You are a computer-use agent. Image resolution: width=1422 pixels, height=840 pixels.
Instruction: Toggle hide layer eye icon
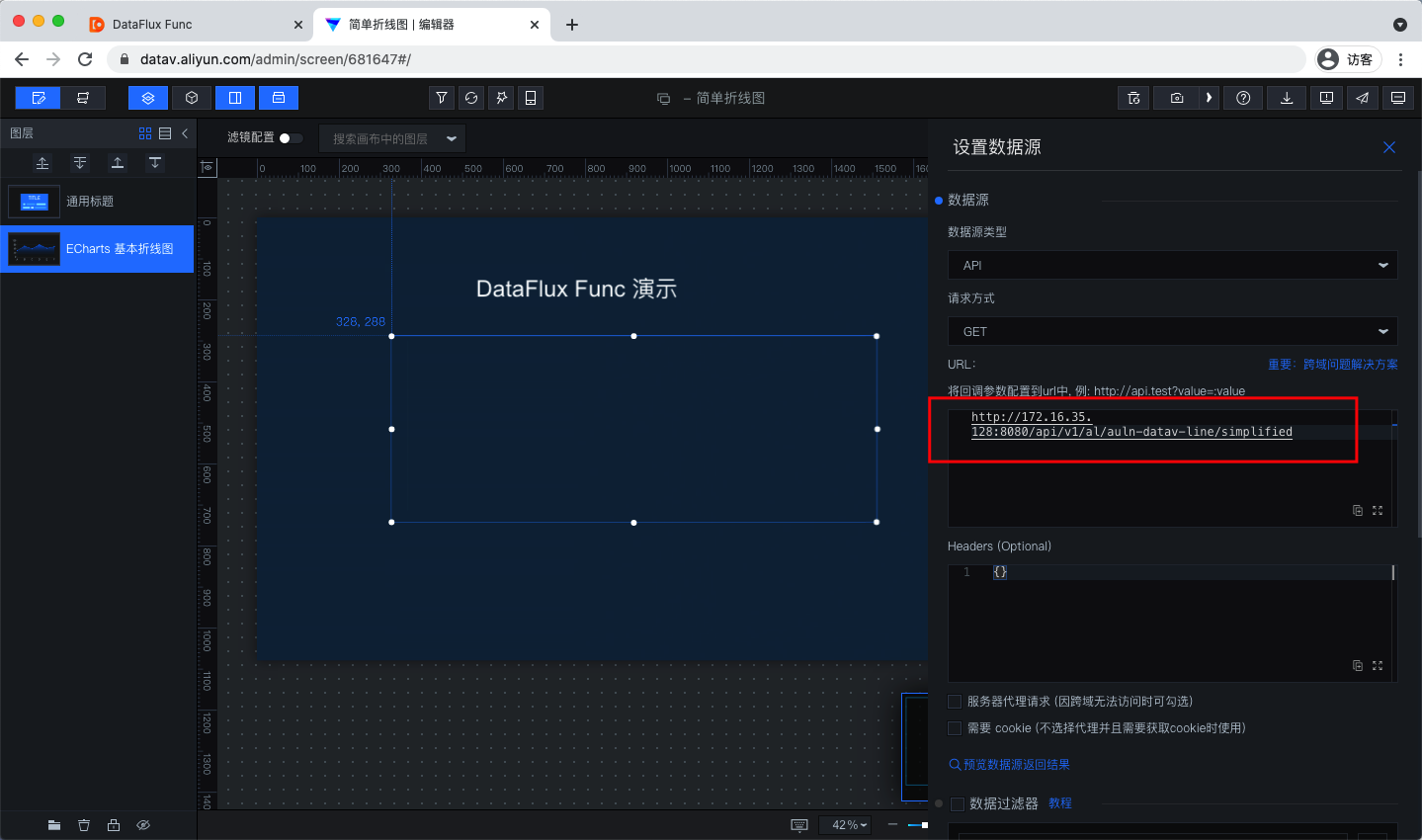(x=143, y=825)
